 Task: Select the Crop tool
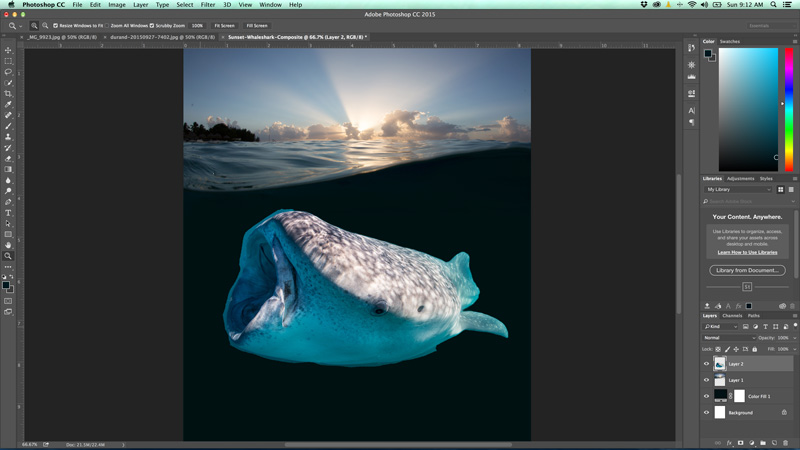point(8,94)
